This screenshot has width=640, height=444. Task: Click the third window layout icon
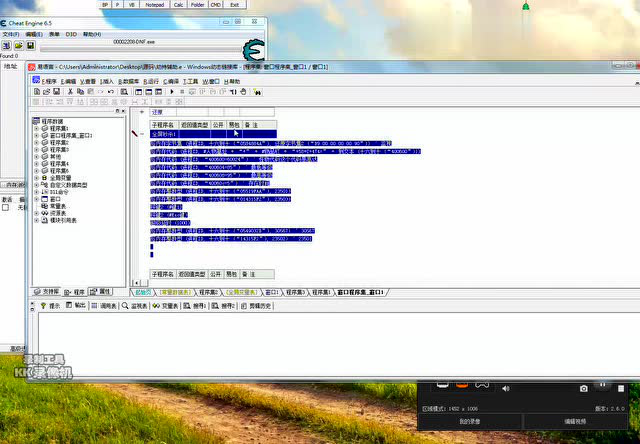tap(159, 92)
